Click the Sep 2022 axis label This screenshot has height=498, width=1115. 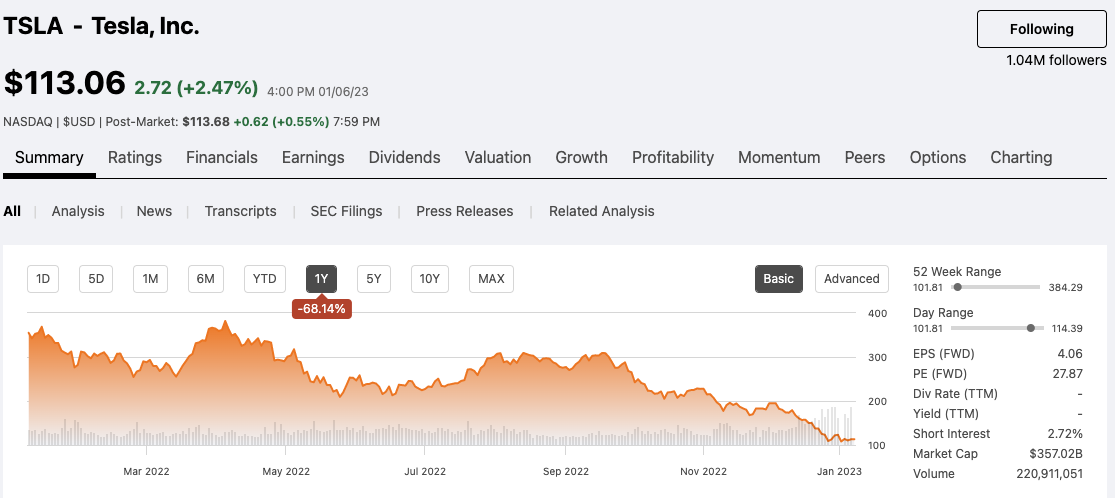click(566, 471)
